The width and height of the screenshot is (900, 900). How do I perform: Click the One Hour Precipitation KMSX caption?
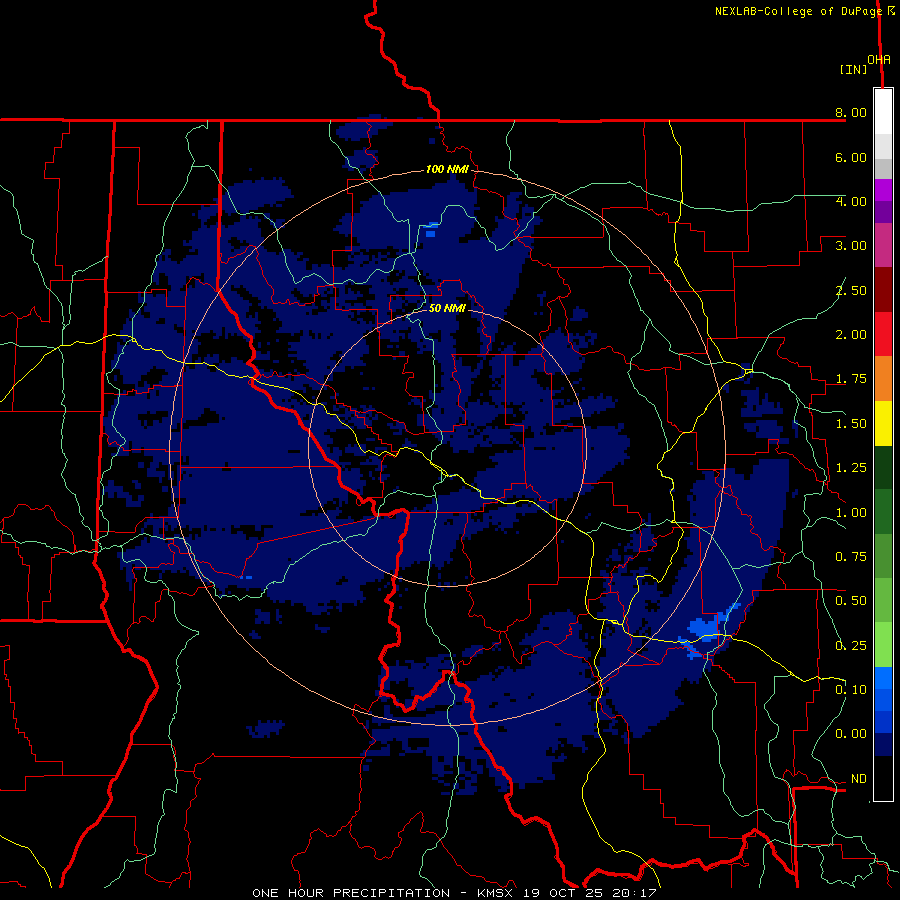coord(454,893)
